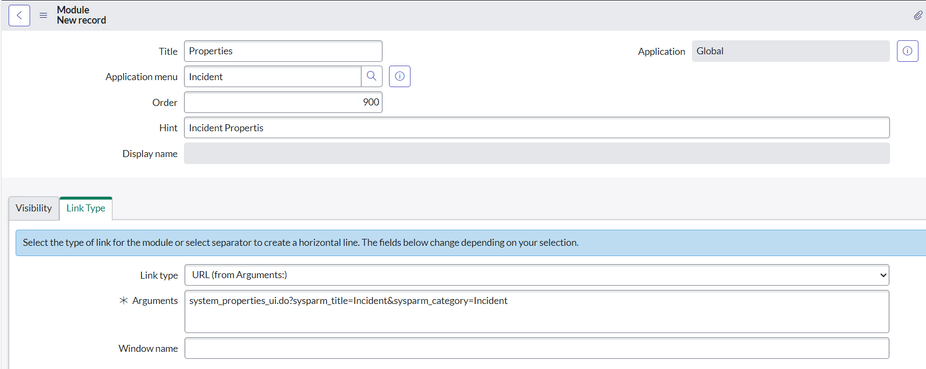
Task: Click the Hint field
Action: click(537, 128)
